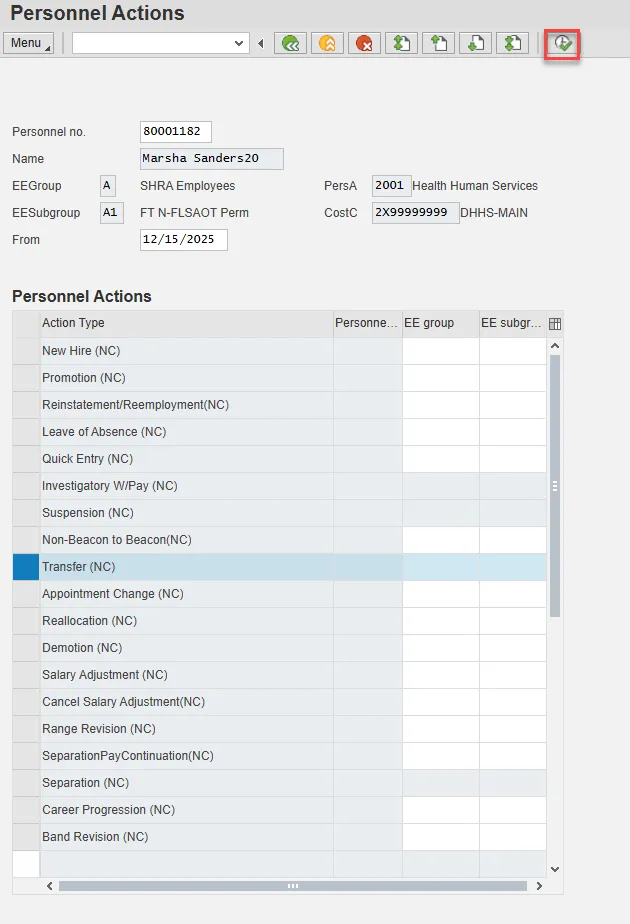
Task: Open the table layout settings icon
Action: click(x=556, y=323)
